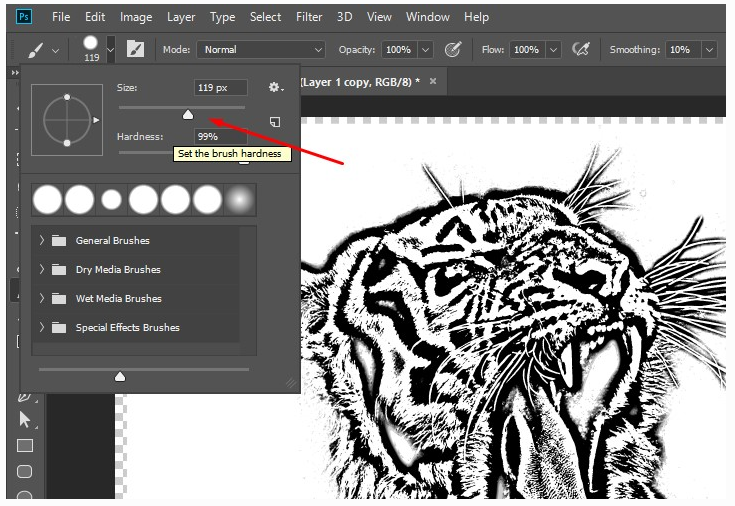Expand the Dry Media Brushes folder chevron

click(x=42, y=269)
